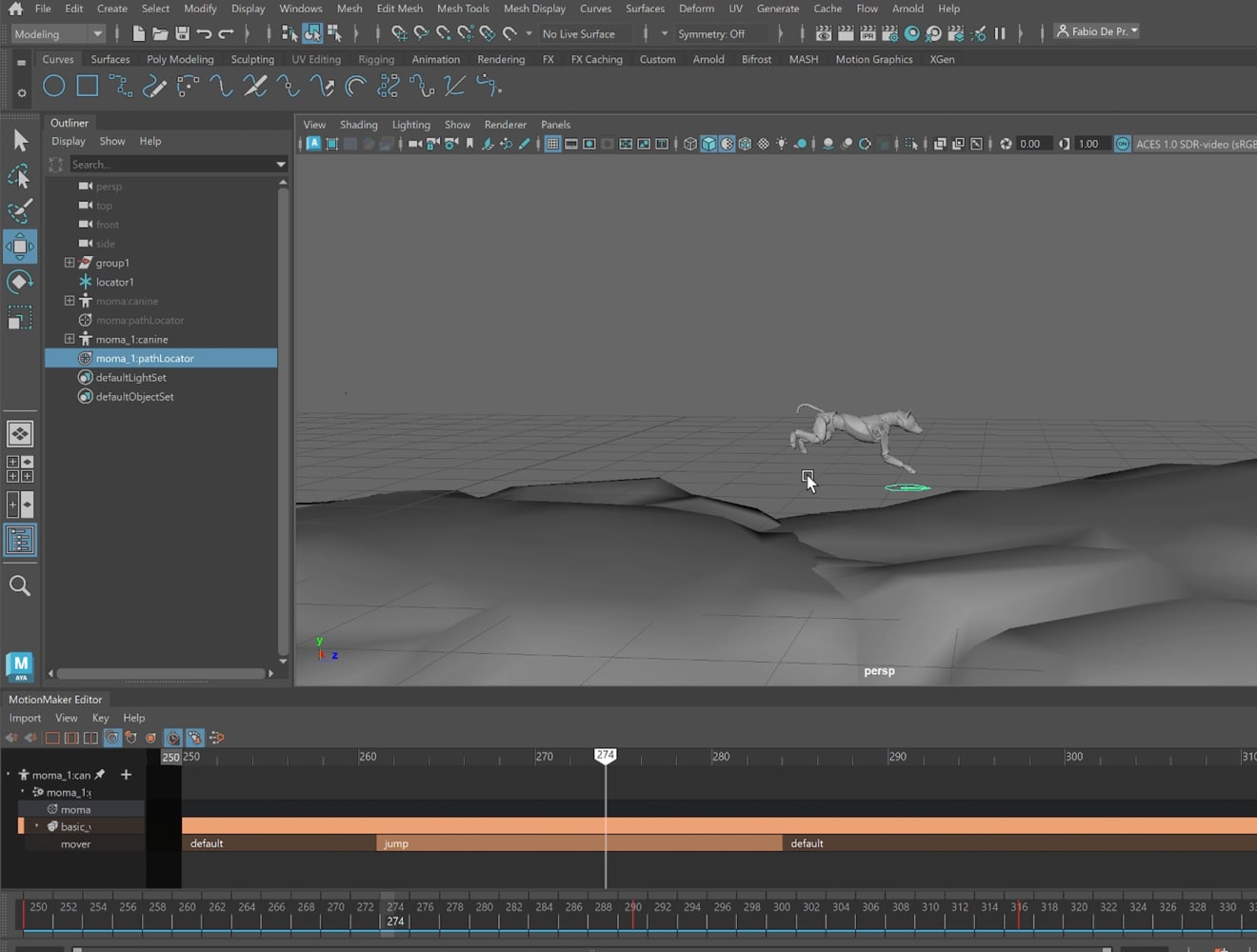Expand the group1 node in the Outliner
Image resolution: width=1257 pixels, height=952 pixels.
point(69,263)
